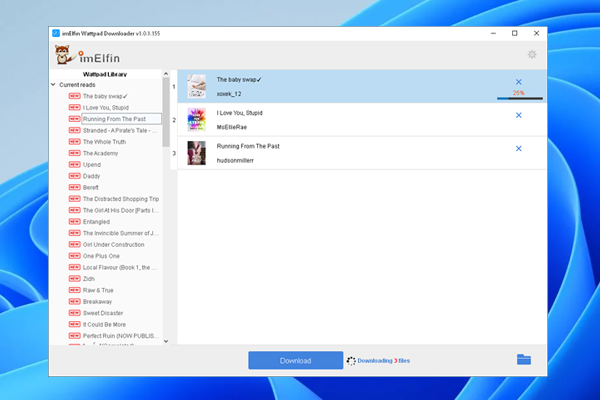The image size is (600, 400).
Task: Click The baby swap cover thumbnail
Action: pos(196,86)
